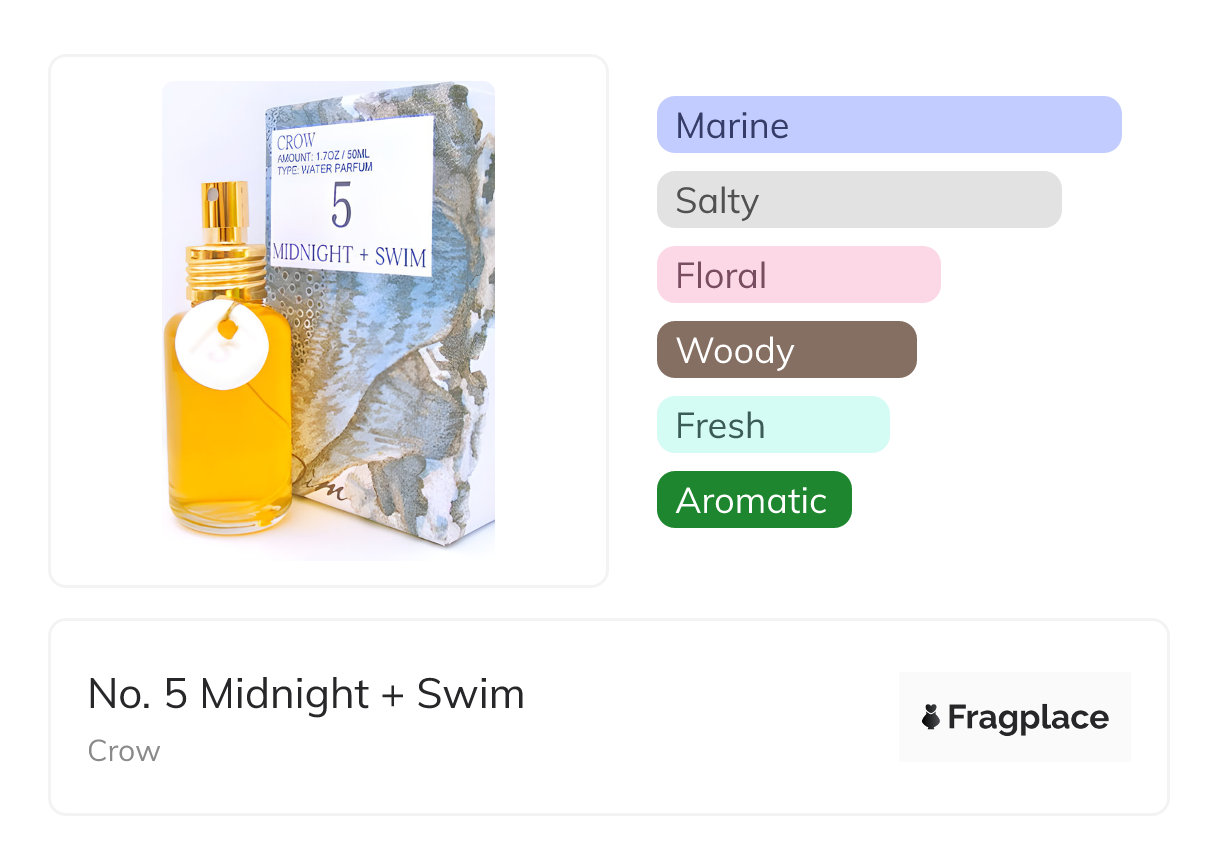The height and width of the screenshot is (864, 1218).
Task: Open the No. 5 Midnight + Swim title
Action: (x=306, y=694)
